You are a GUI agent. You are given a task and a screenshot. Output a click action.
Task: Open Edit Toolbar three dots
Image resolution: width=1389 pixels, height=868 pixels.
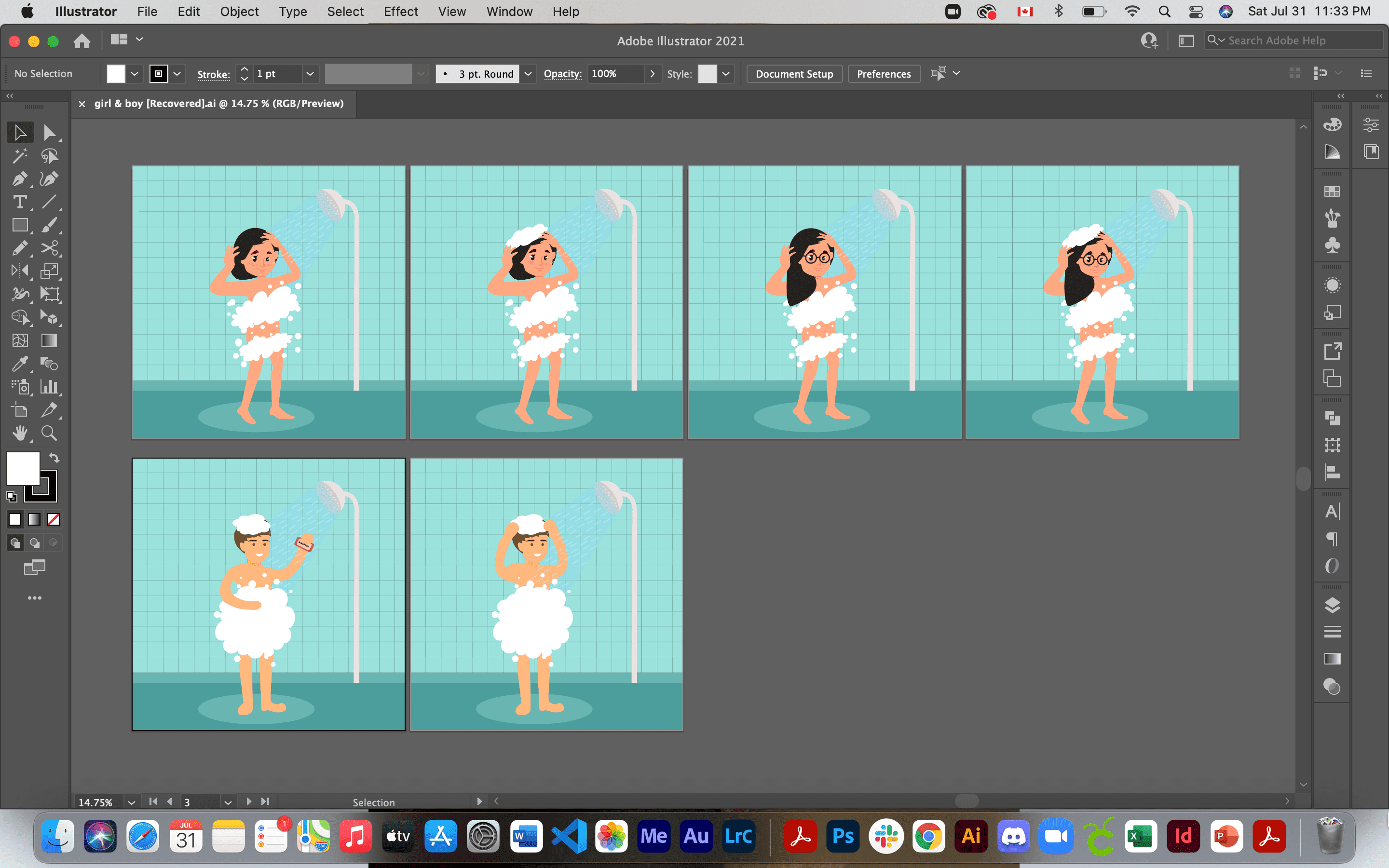pyautogui.click(x=34, y=598)
